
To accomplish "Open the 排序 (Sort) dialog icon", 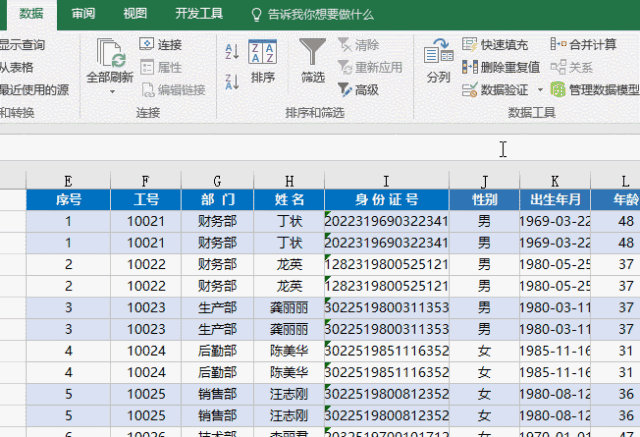I will [263, 52].
